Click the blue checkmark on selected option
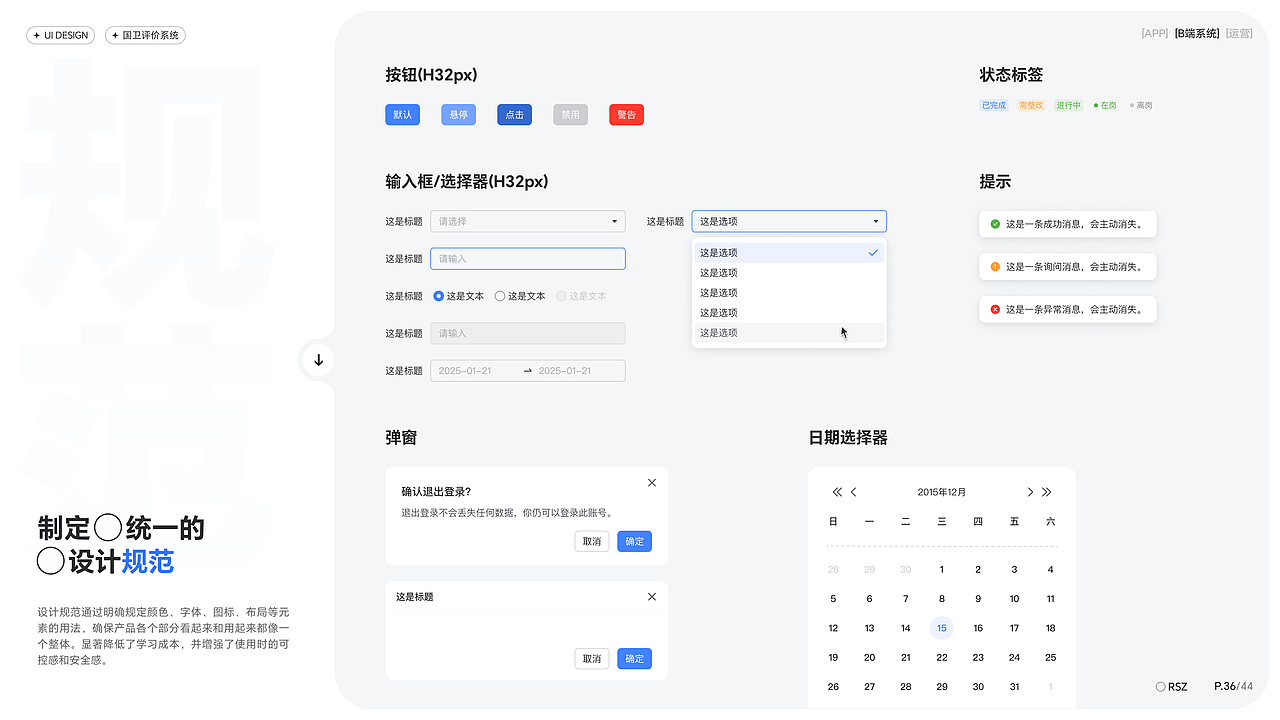The image size is (1280, 720). click(873, 253)
